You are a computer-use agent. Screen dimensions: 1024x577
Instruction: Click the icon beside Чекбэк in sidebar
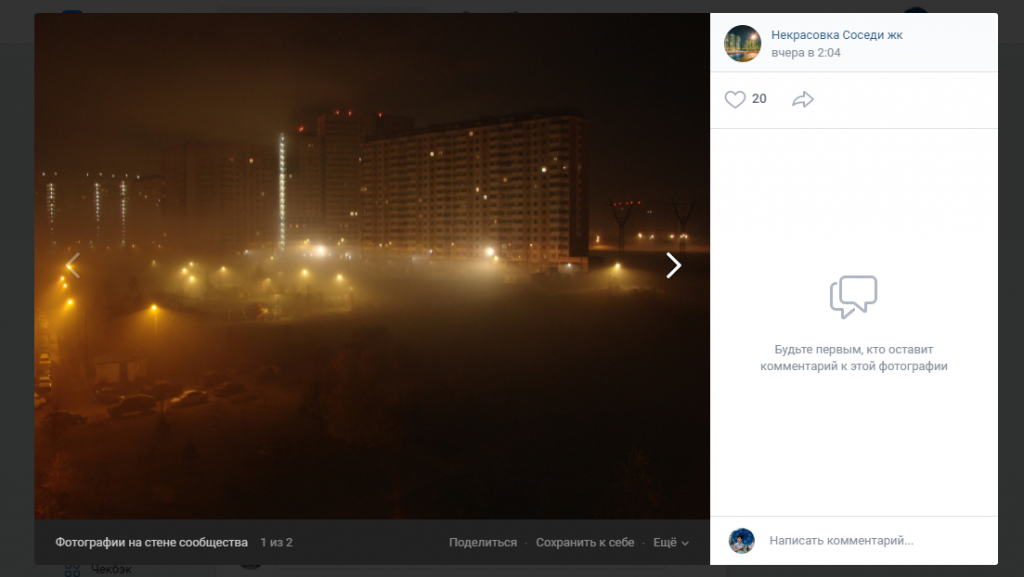tap(72, 570)
